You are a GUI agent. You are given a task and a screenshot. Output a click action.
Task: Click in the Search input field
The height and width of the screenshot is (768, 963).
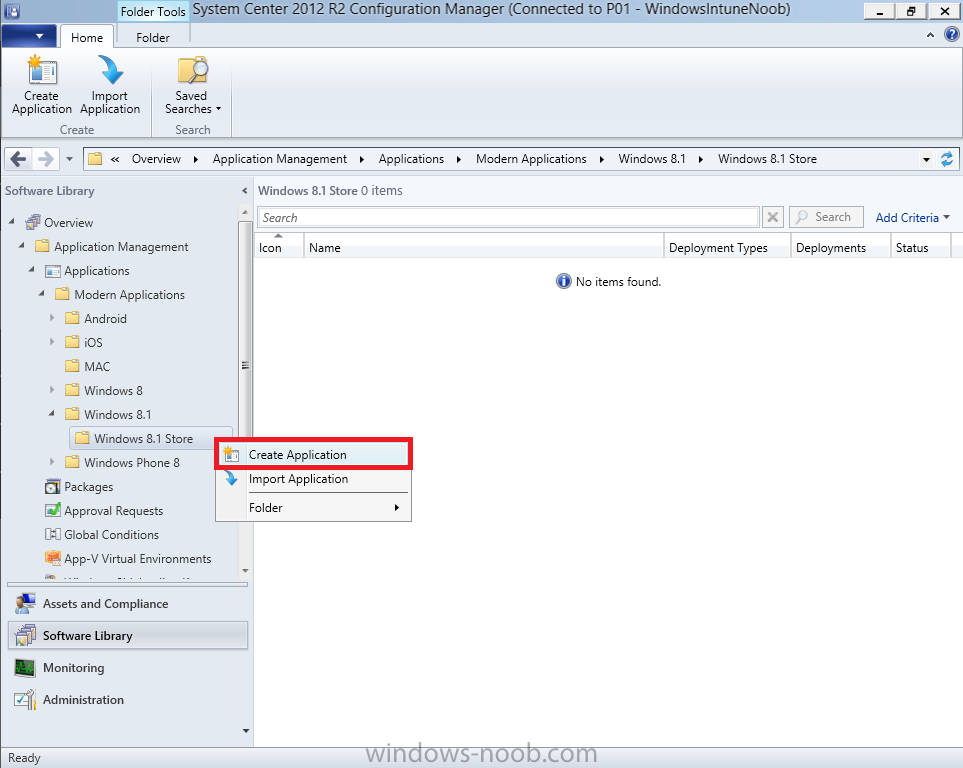coord(509,217)
